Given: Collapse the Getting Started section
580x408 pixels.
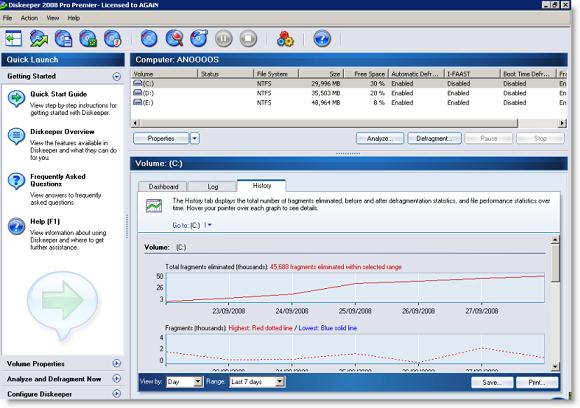Looking at the screenshot, I should point(117,77).
